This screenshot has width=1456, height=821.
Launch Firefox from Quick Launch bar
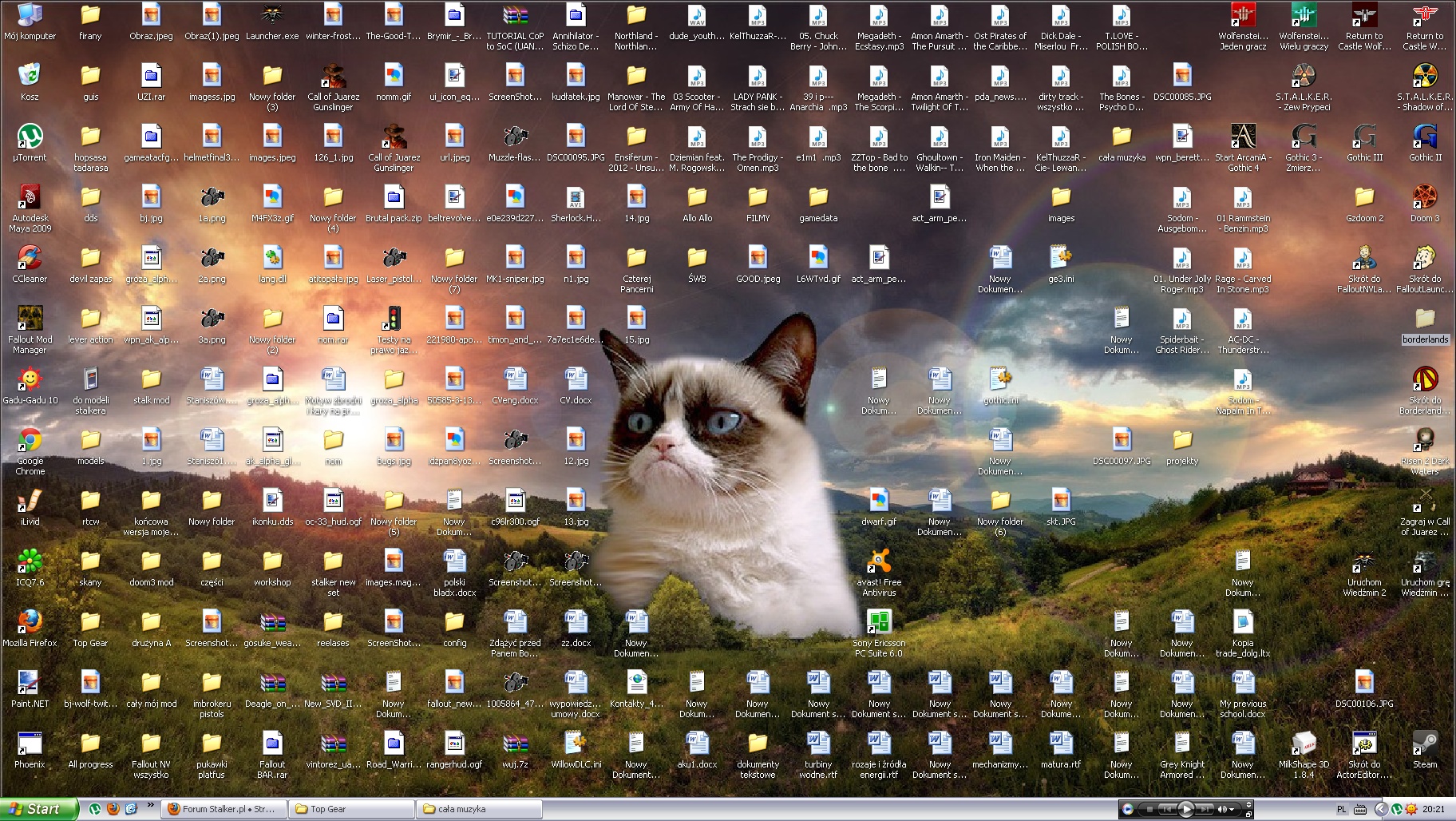click(x=113, y=809)
